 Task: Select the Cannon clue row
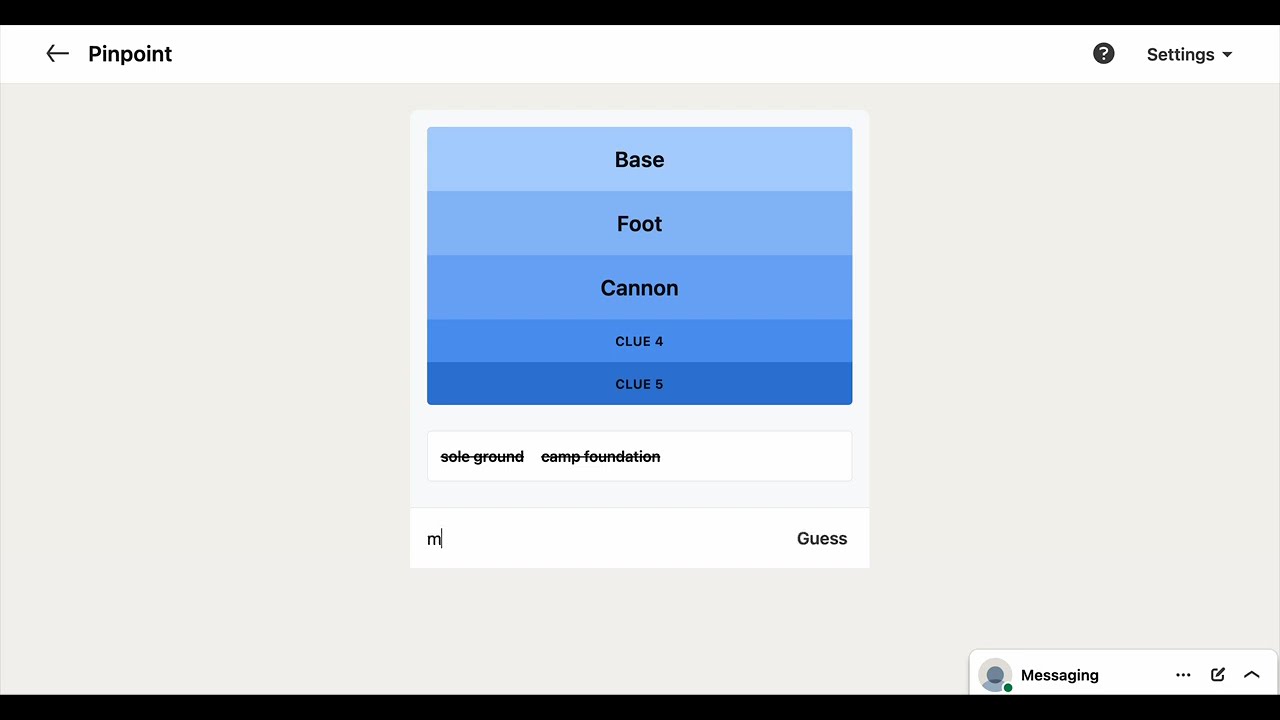click(x=640, y=287)
